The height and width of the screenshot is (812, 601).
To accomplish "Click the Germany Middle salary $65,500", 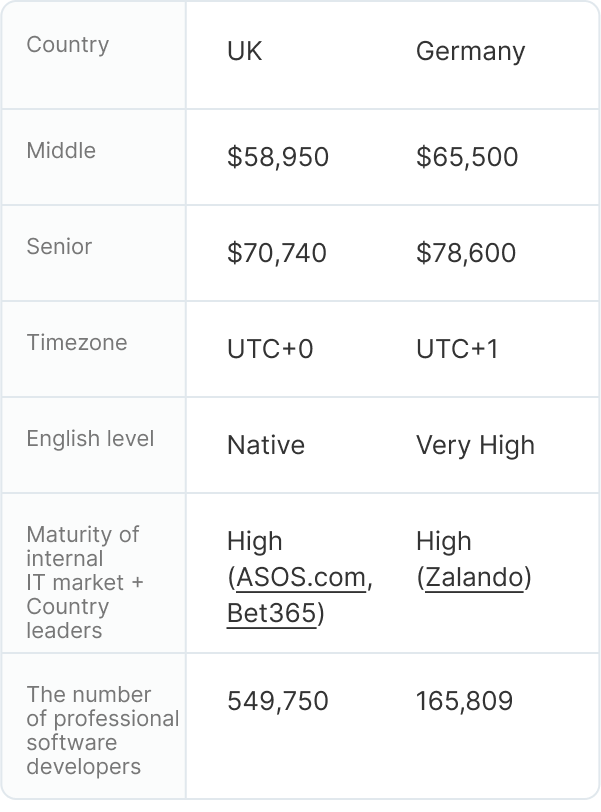I will point(467,157).
